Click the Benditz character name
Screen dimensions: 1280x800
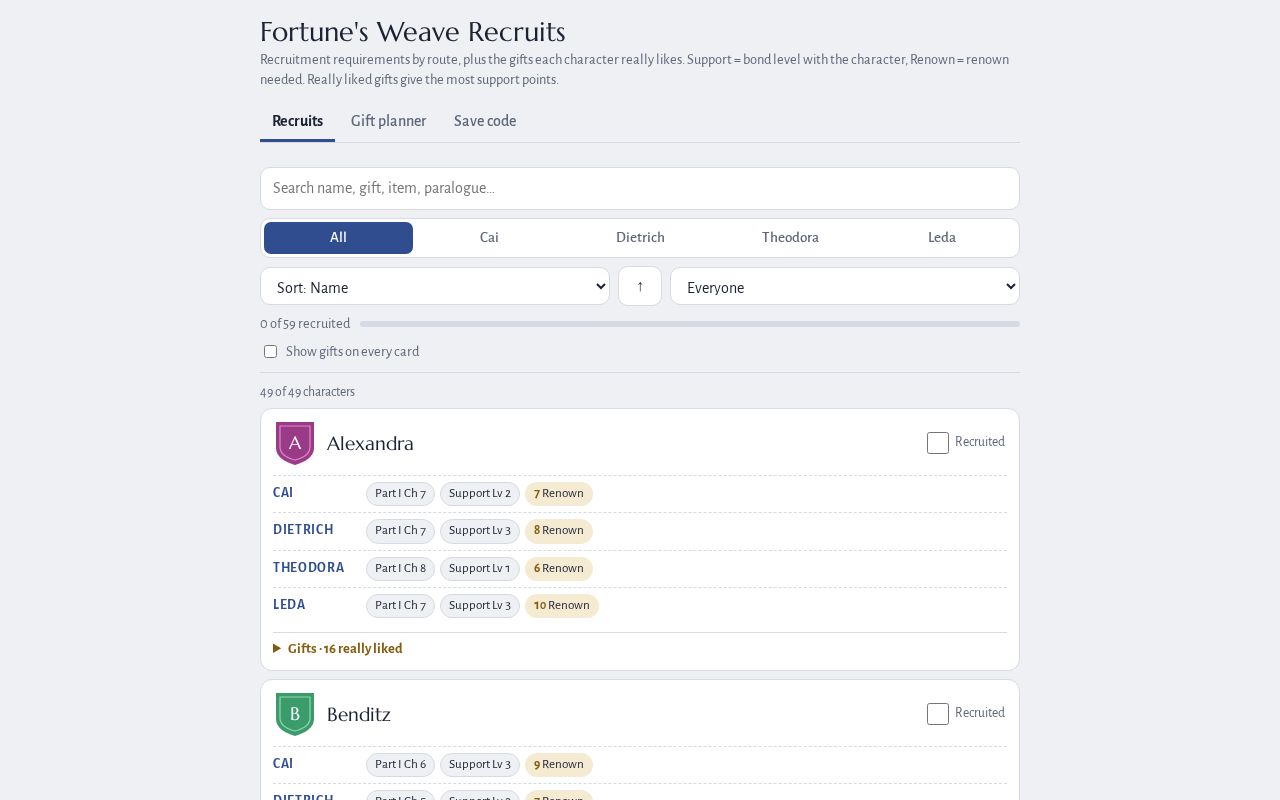tap(359, 714)
